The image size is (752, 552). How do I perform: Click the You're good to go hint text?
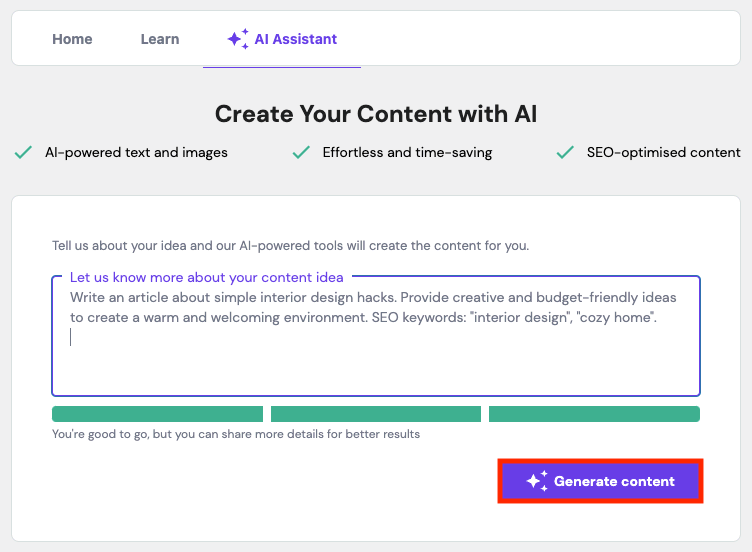pos(236,434)
